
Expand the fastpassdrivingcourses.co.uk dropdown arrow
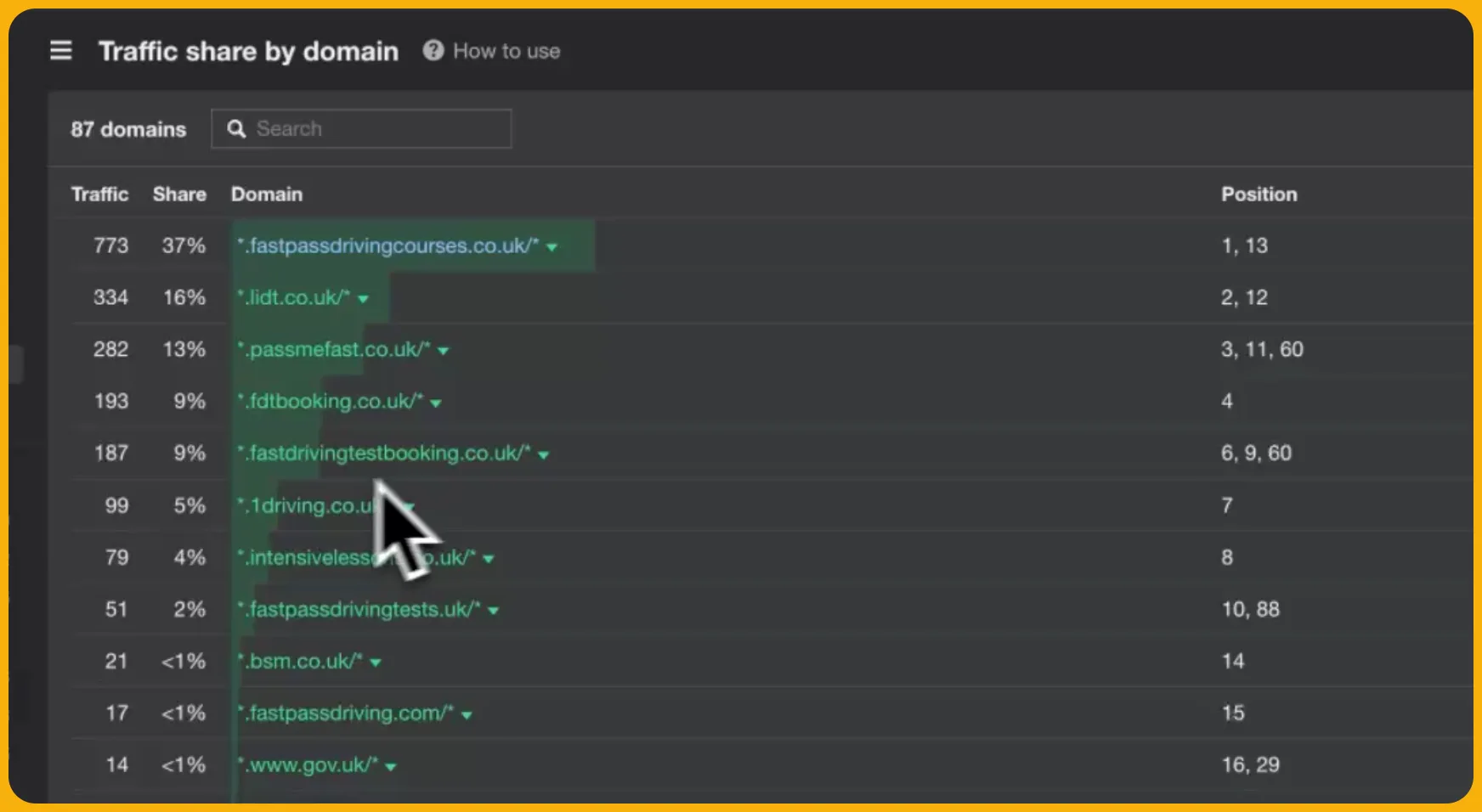(552, 247)
